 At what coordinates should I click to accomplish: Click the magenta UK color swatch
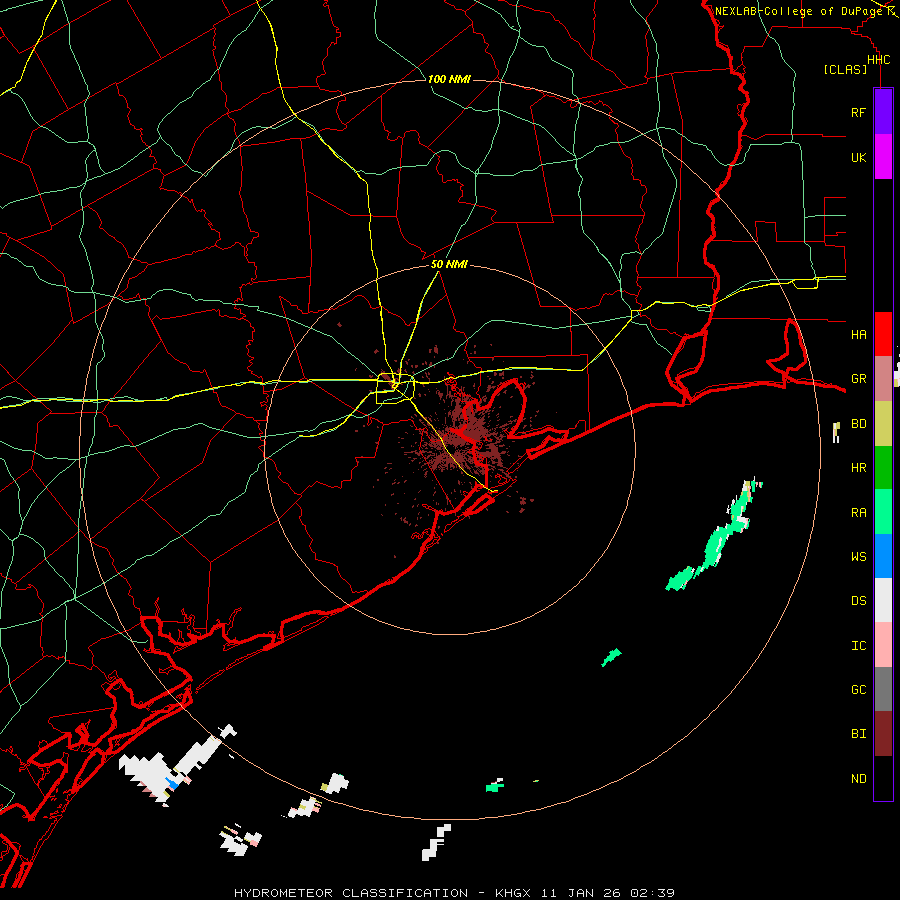coord(883,157)
